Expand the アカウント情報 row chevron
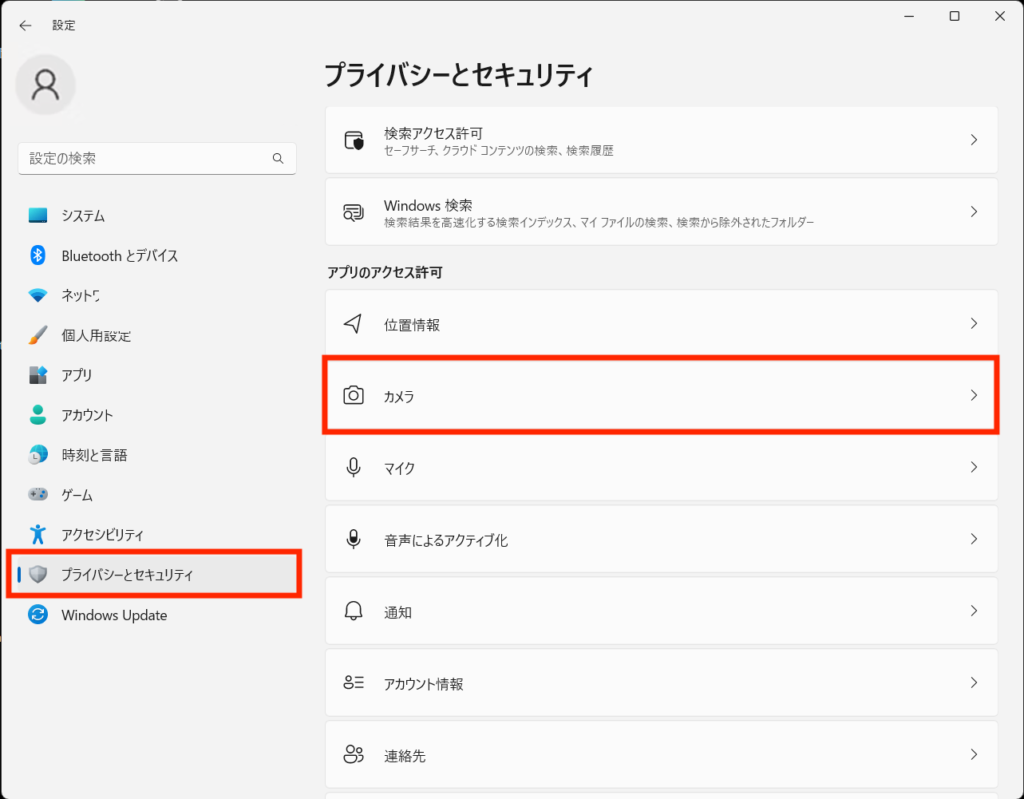This screenshot has width=1024, height=799. (x=973, y=683)
